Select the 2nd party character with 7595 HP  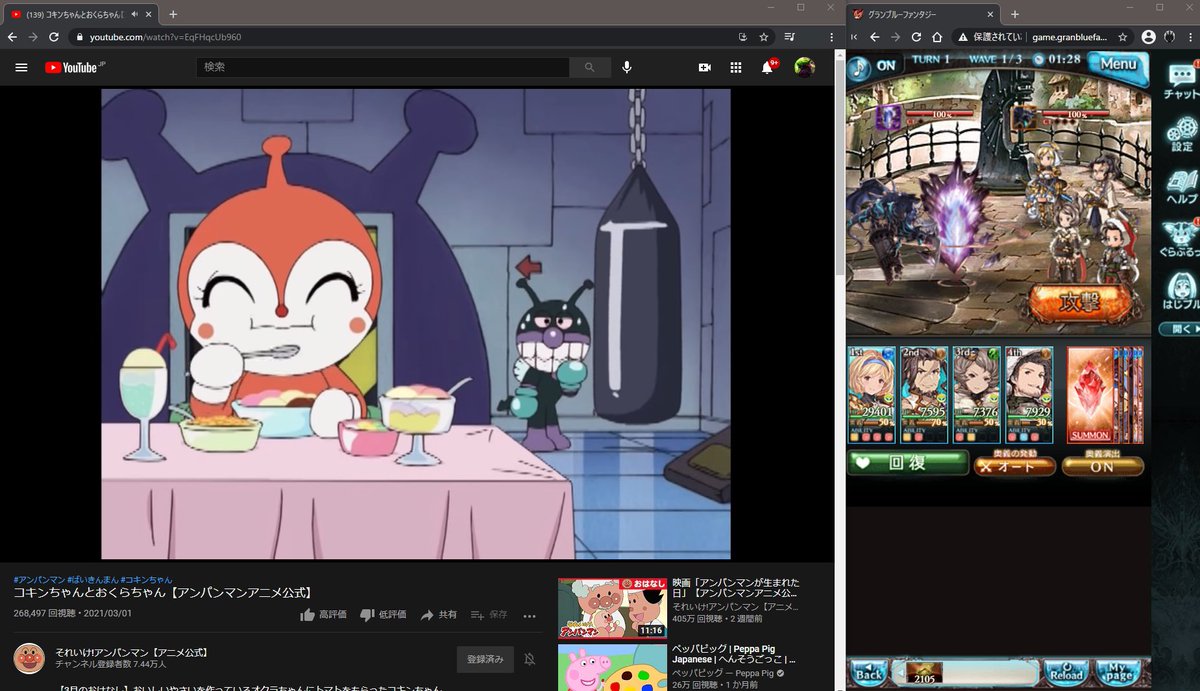925,395
